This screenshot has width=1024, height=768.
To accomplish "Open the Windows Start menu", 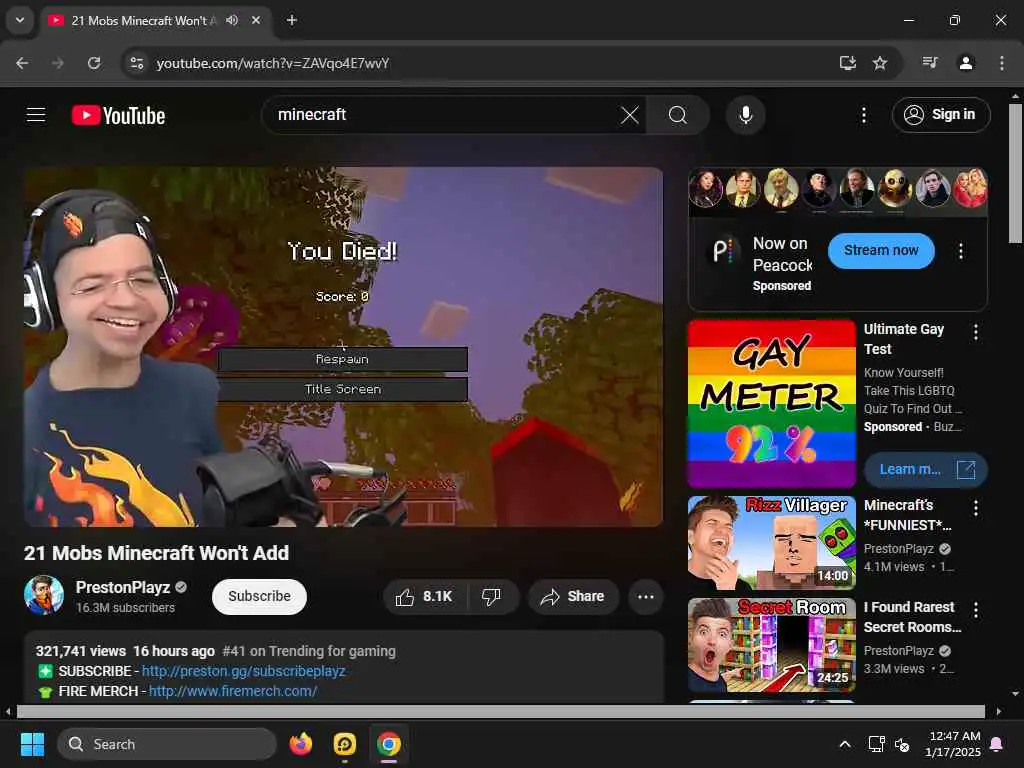I will point(32,744).
